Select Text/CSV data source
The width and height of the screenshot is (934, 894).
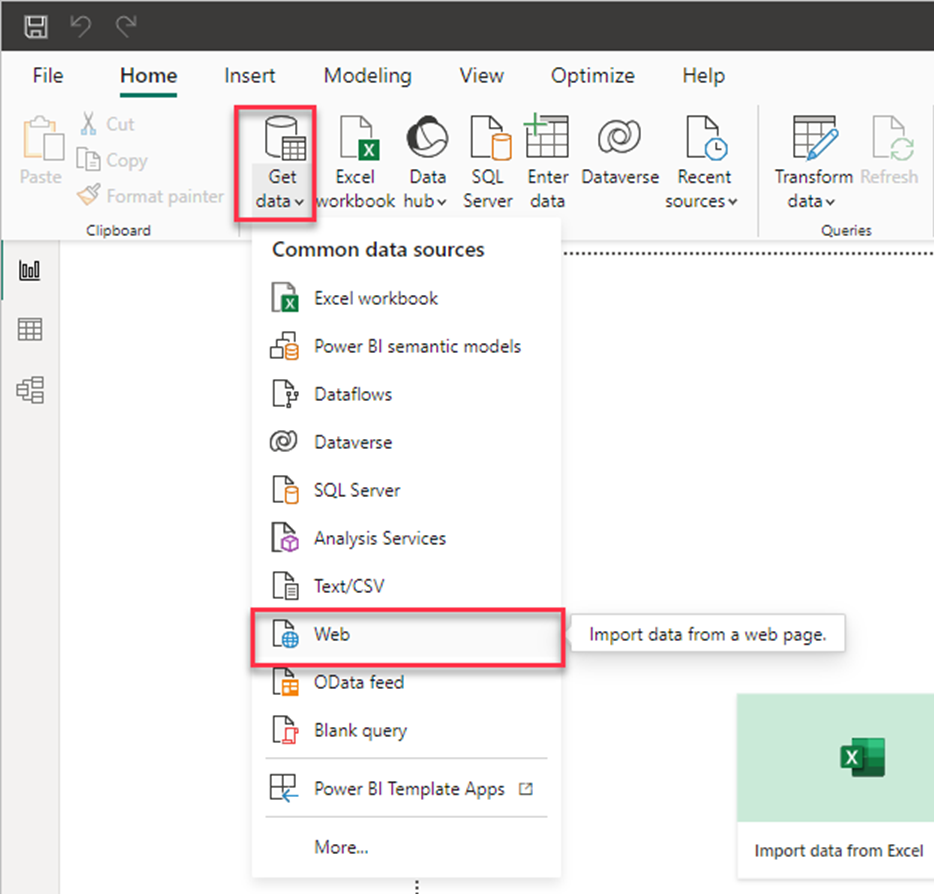click(x=348, y=586)
